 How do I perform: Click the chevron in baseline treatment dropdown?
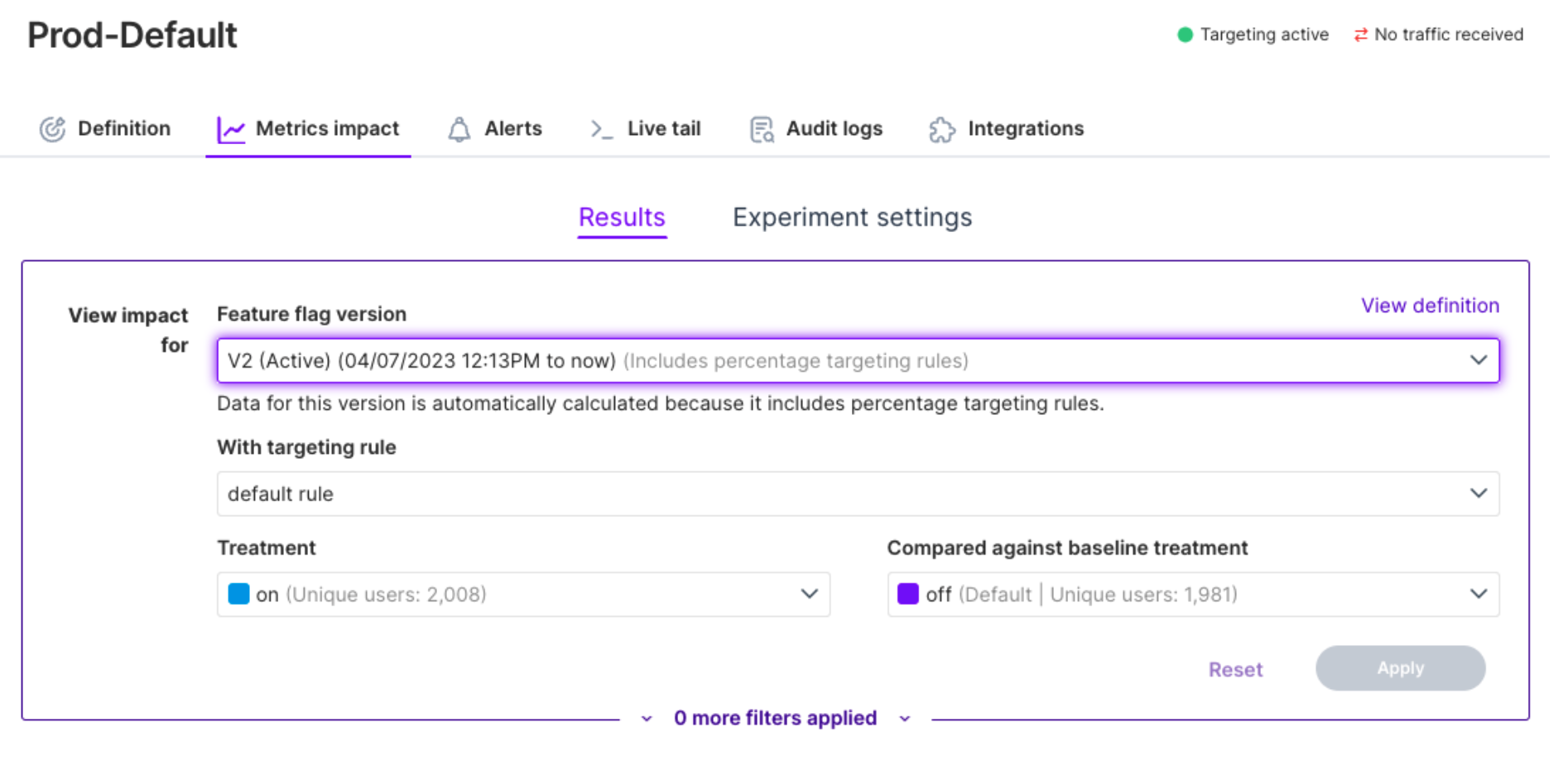point(1479,594)
